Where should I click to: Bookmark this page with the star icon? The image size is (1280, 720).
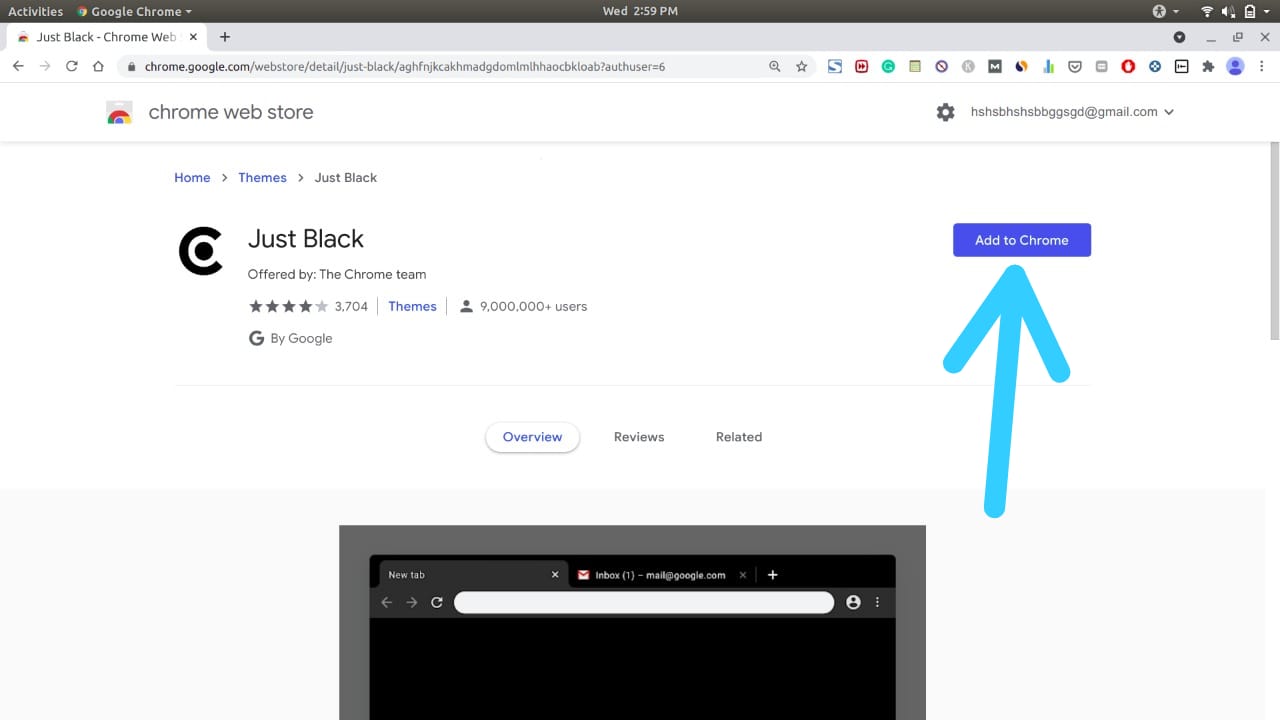801,66
